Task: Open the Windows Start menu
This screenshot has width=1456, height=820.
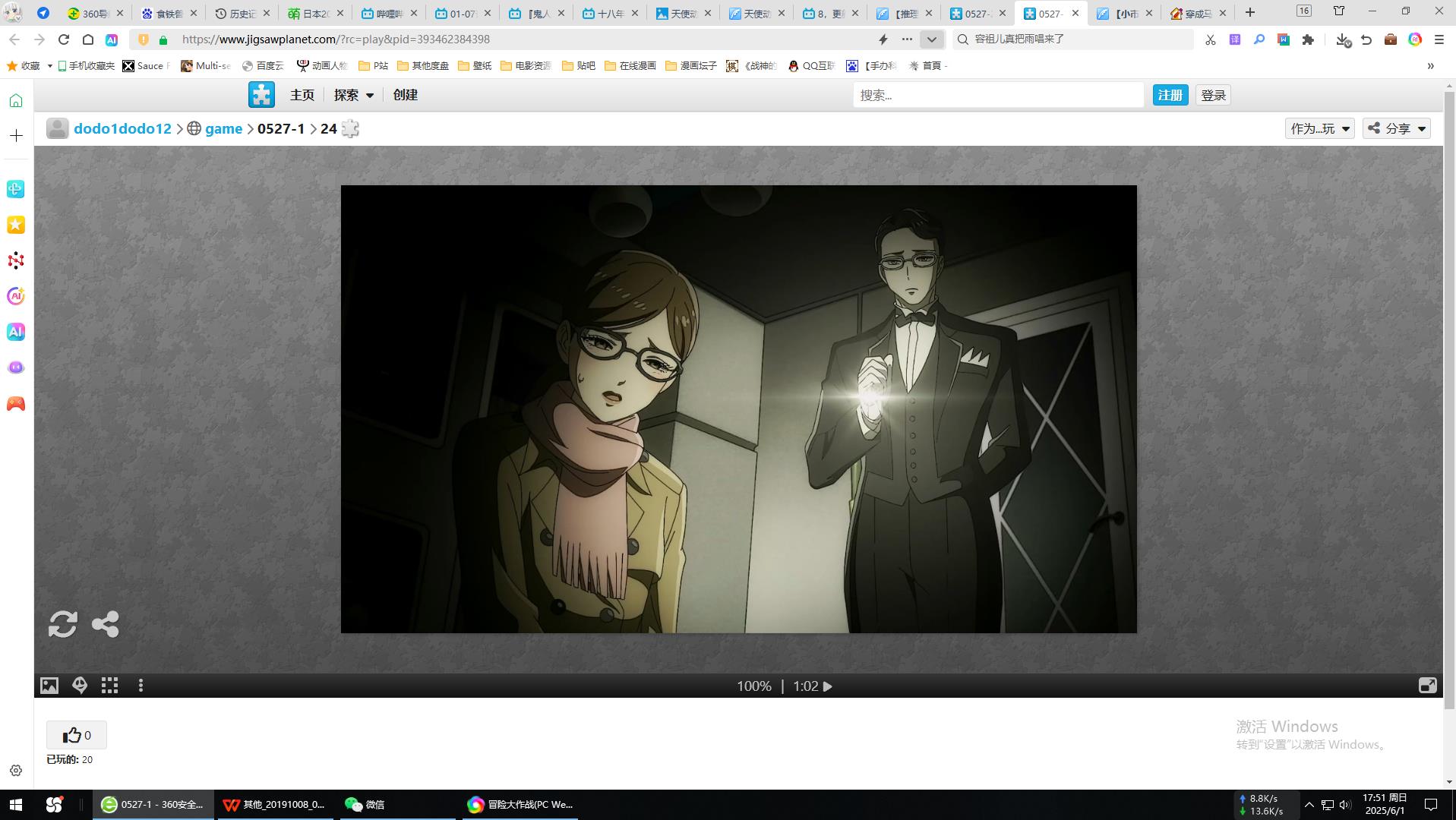Action: tap(16, 805)
